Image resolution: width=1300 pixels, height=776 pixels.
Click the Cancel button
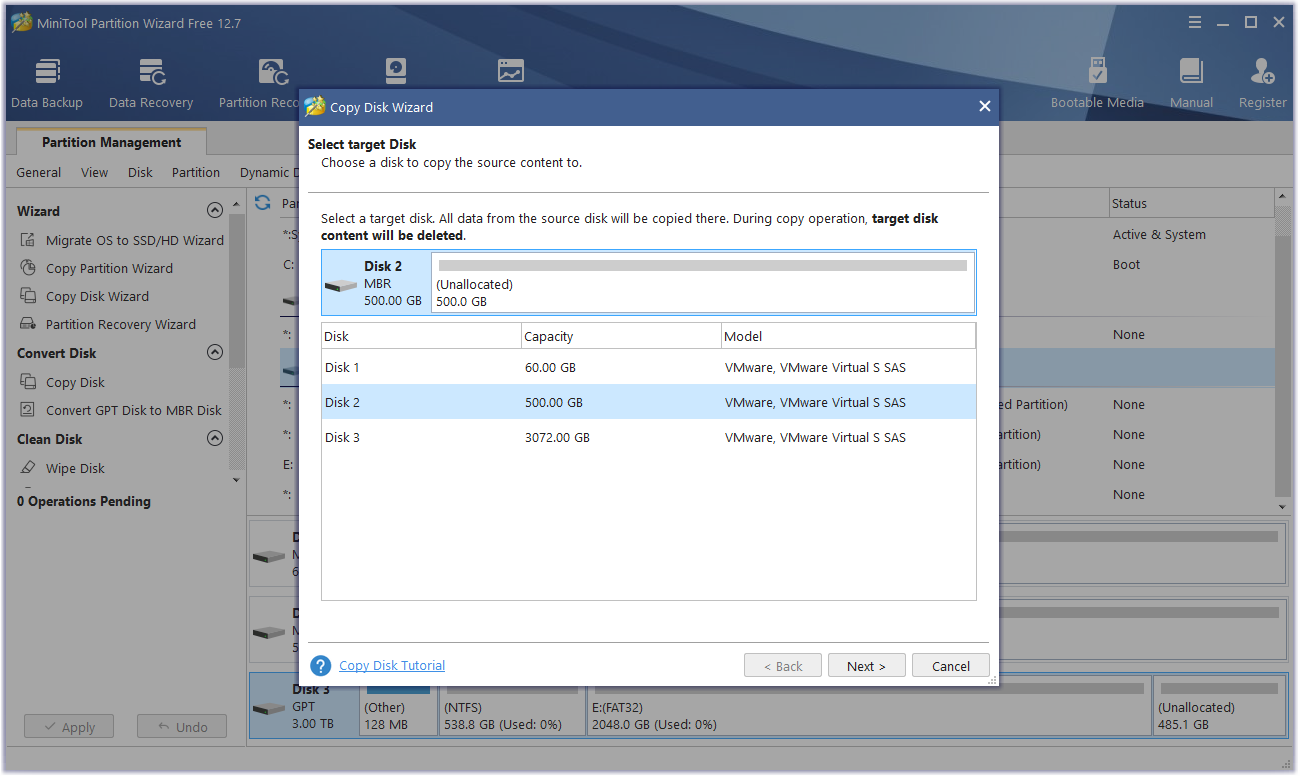tap(951, 666)
